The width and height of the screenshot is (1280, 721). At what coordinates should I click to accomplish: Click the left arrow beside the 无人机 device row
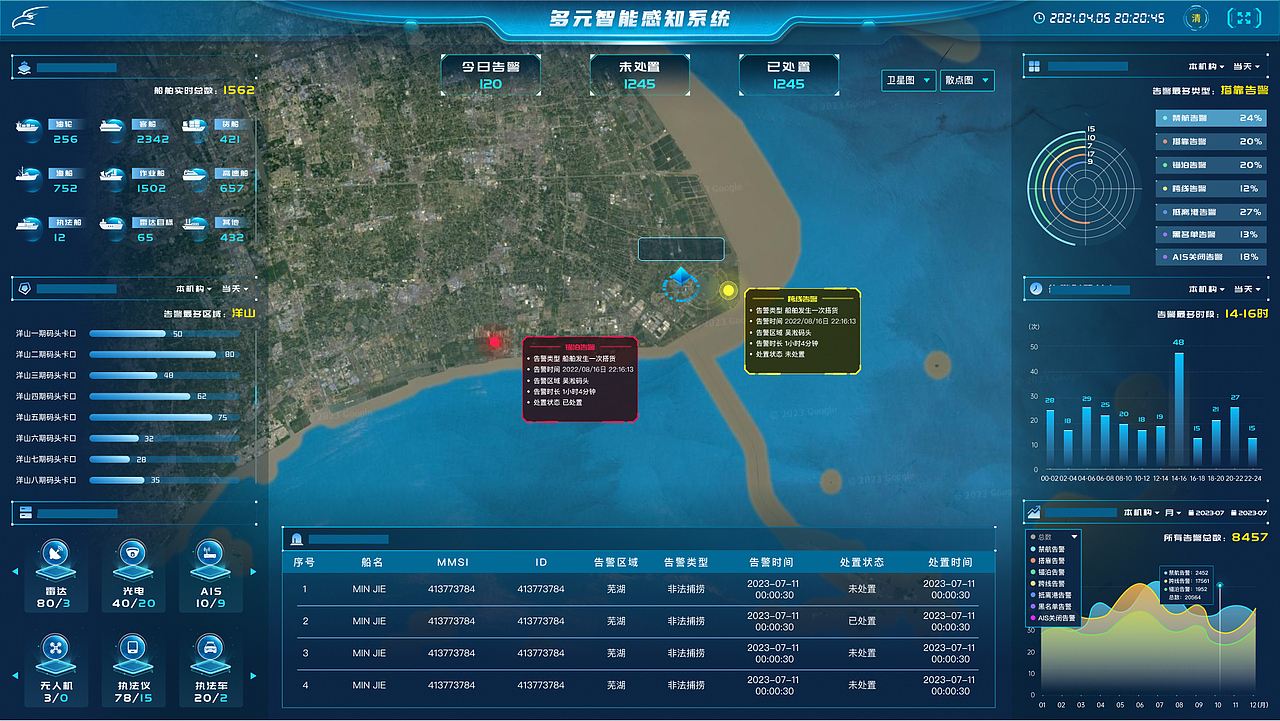15,675
